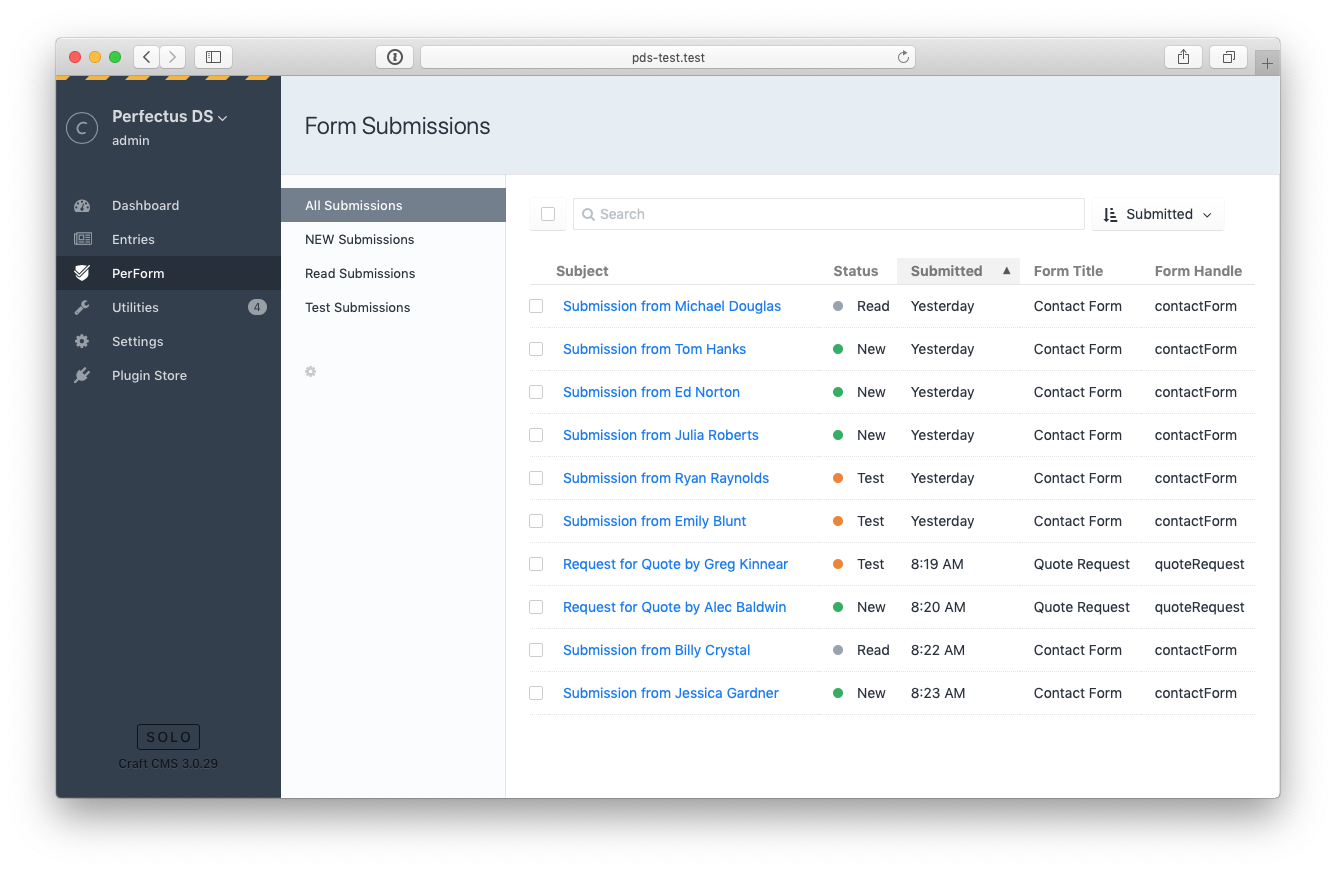1336x872 pixels.
Task: Switch to NEW Submissions source
Action: tap(360, 240)
